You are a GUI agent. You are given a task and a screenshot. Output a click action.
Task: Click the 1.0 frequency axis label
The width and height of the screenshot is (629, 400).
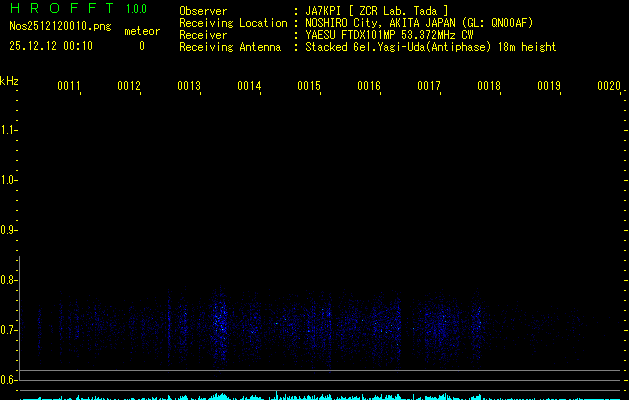pos(9,180)
